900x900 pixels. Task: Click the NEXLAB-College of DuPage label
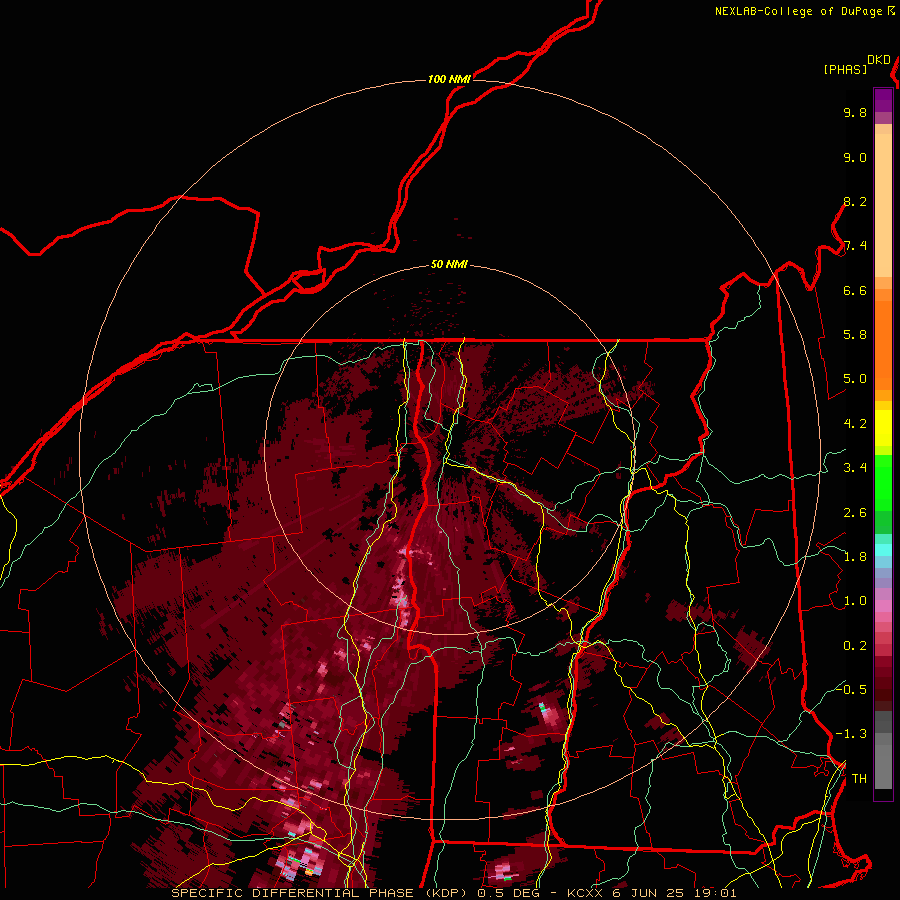[799, 11]
